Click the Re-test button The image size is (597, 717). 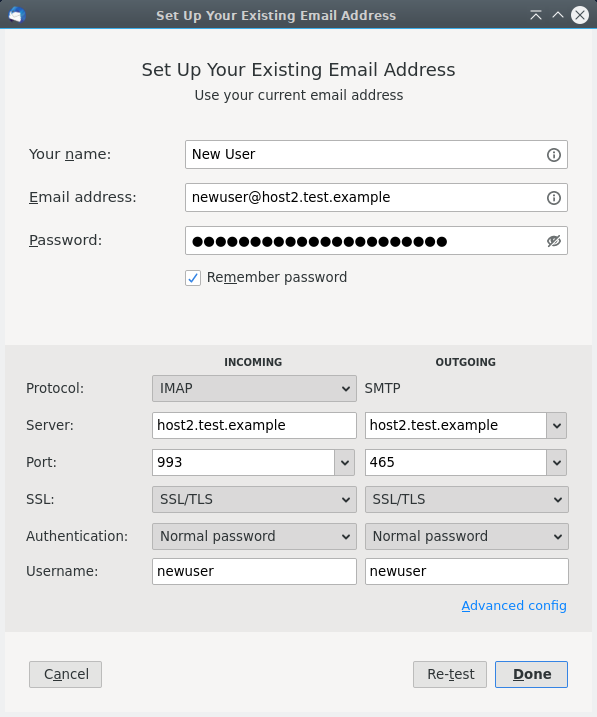(x=450, y=674)
